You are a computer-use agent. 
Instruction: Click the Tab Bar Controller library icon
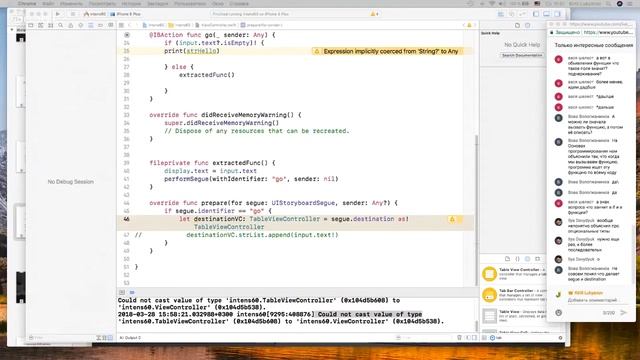tap(489, 295)
